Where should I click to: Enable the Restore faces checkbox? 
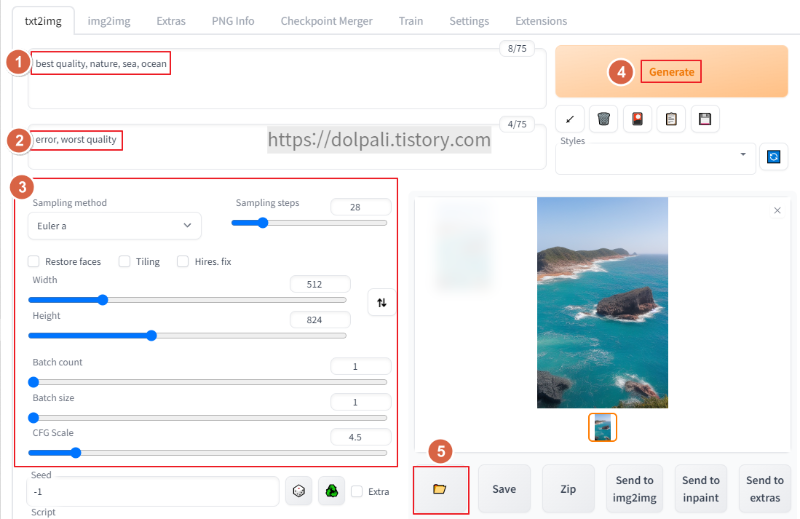[34, 261]
